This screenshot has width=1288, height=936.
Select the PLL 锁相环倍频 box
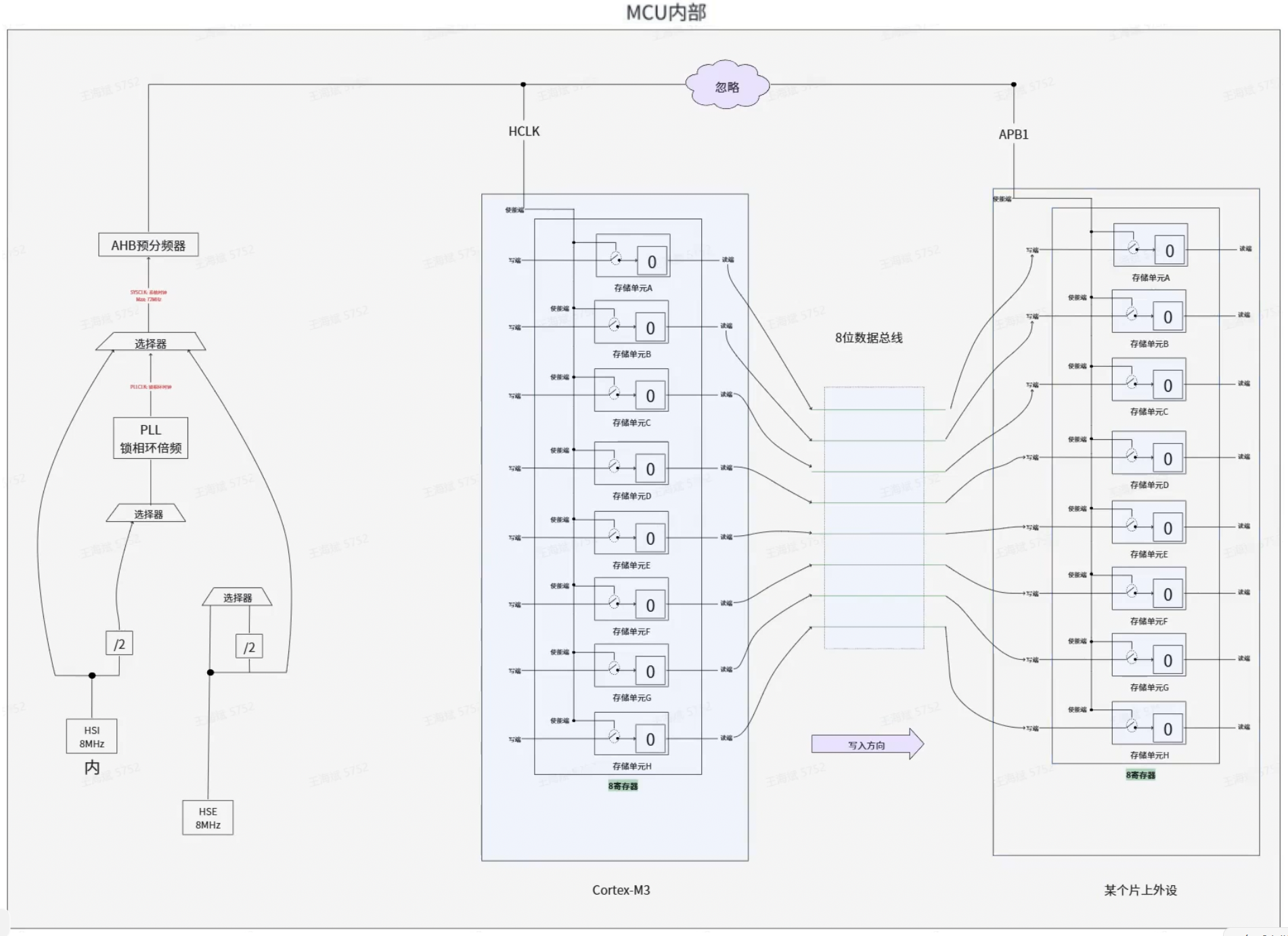[150, 439]
